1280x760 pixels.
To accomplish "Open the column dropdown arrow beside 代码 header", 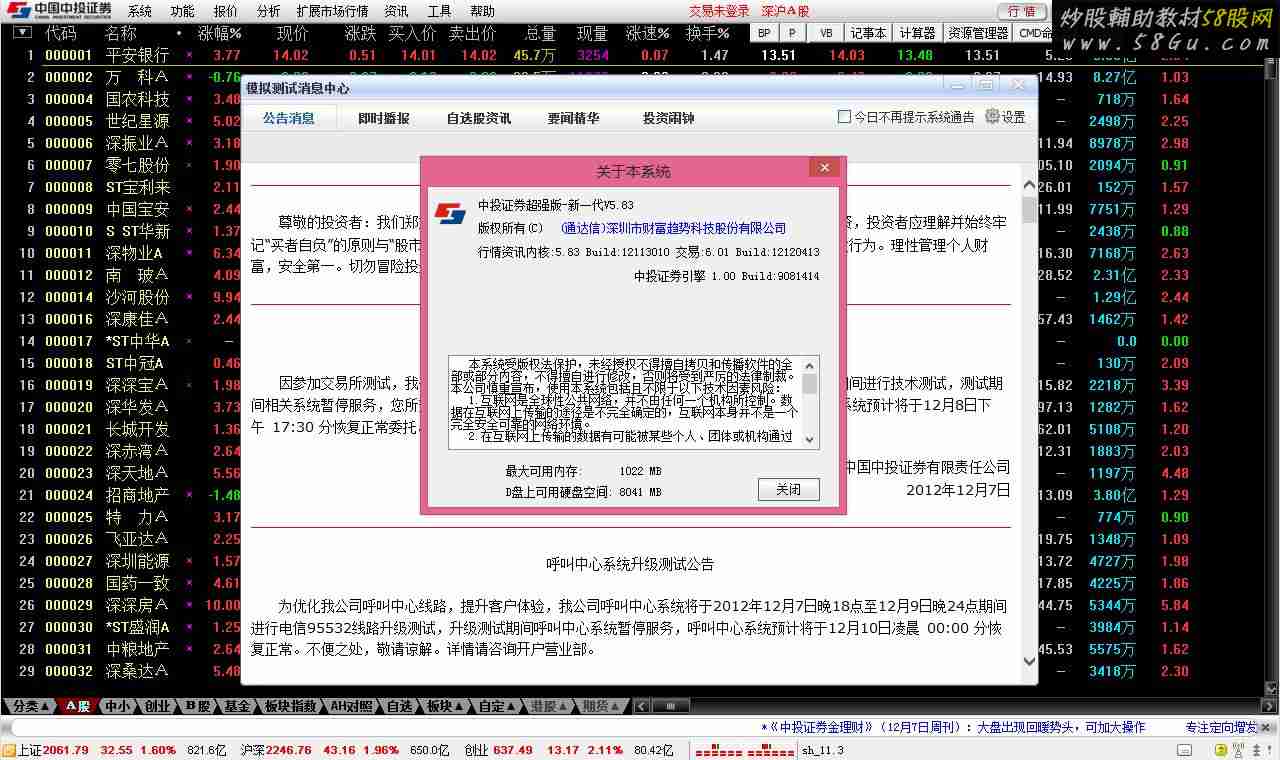I will [x=21, y=33].
